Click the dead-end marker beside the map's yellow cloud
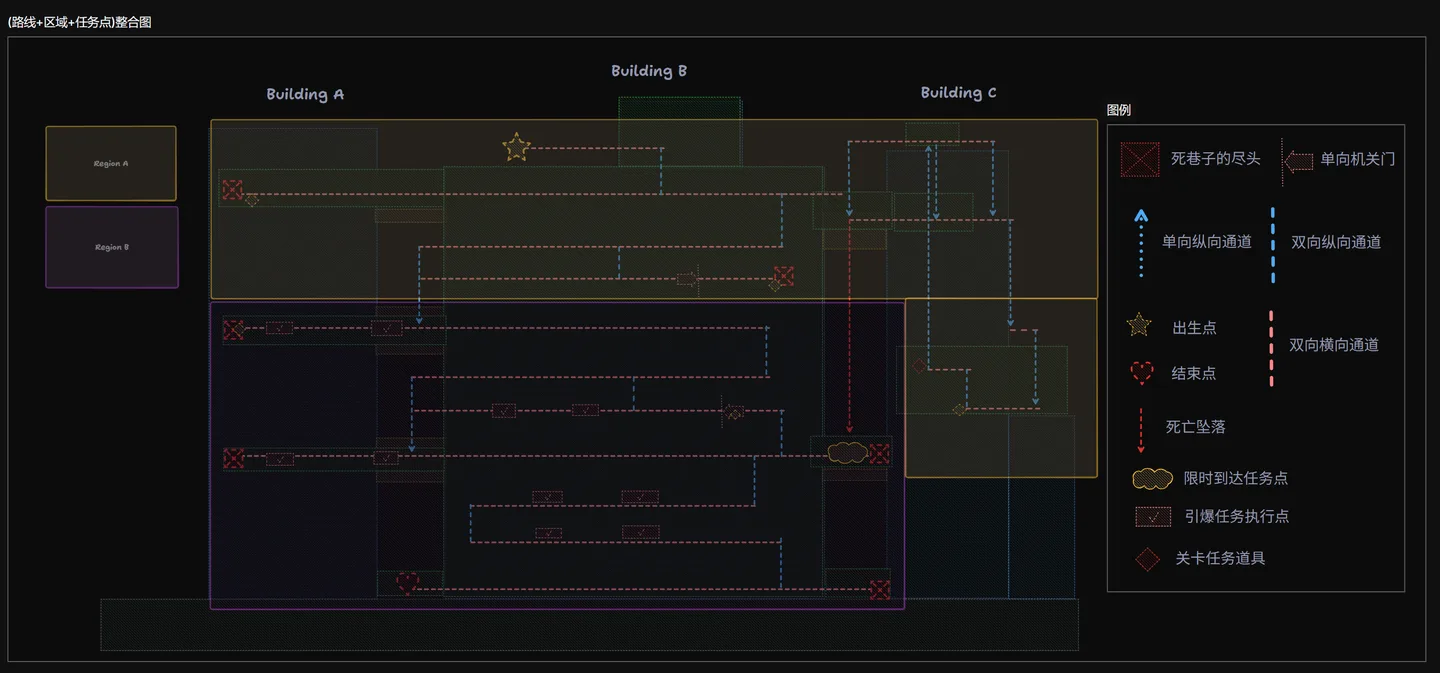 (x=879, y=454)
